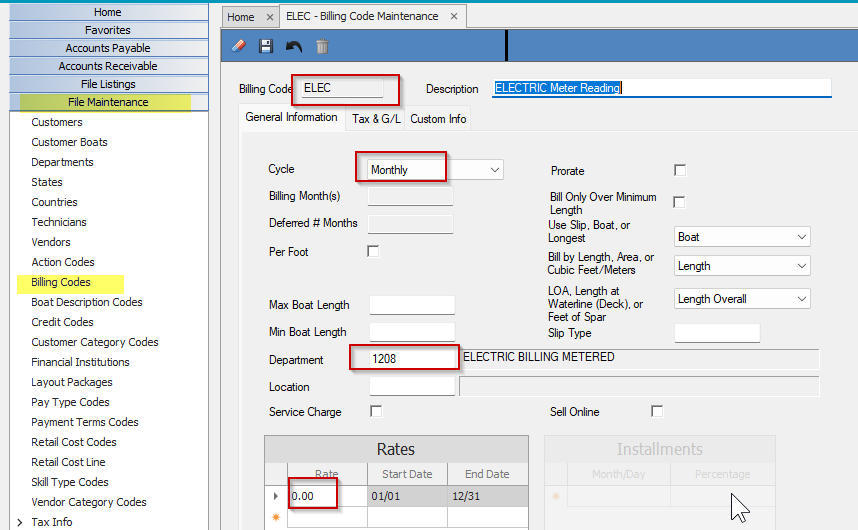Select Customer Boats in File Maintenance list
Viewport: 858px width, 530px height.
tap(69, 142)
